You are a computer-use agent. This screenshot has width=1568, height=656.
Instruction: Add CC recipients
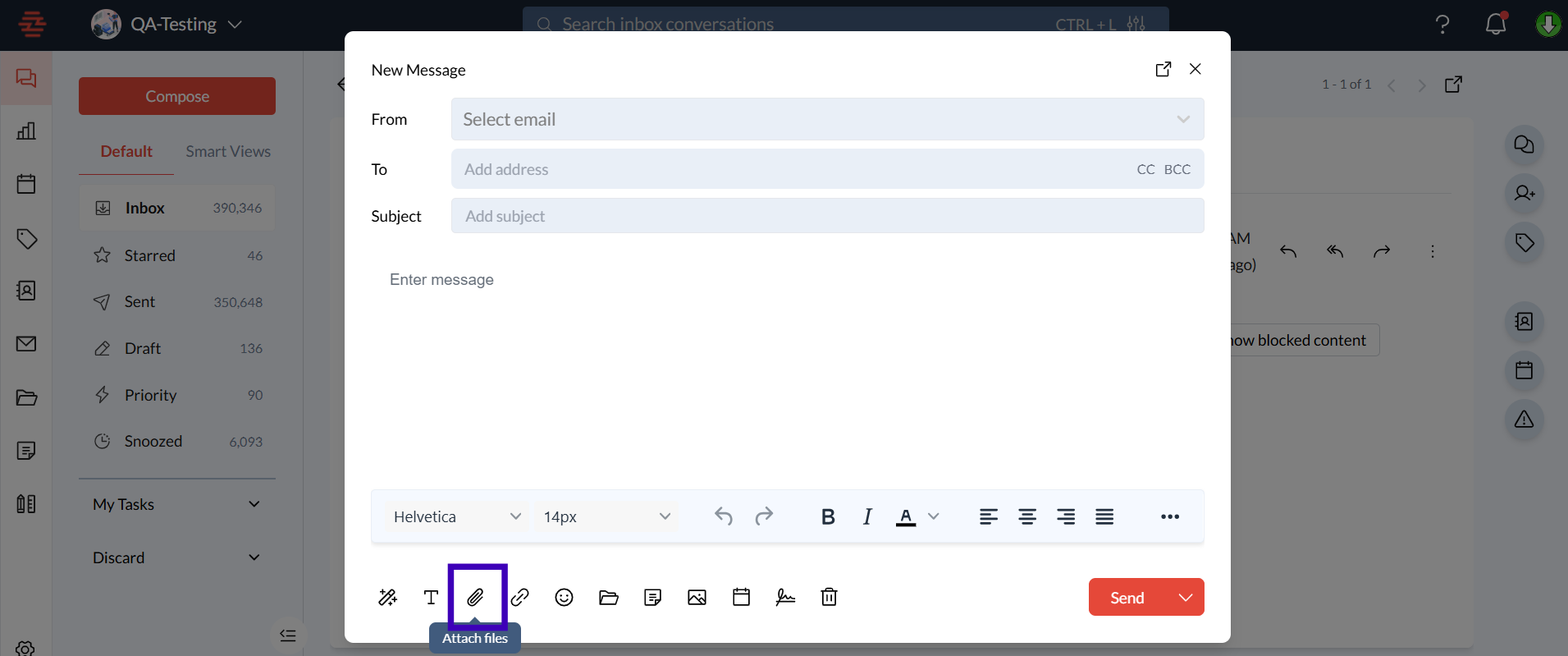point(1145,169)
